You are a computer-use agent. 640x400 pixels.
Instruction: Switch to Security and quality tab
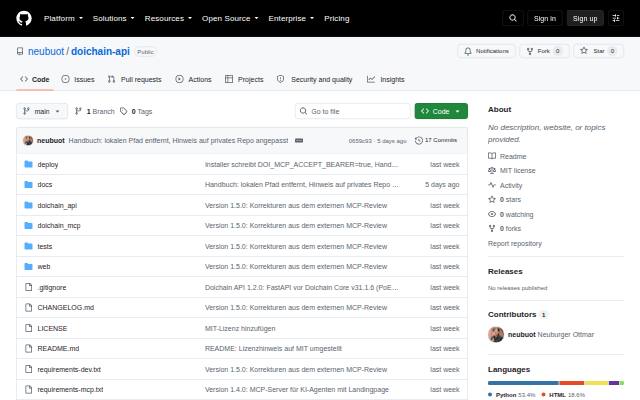[314, 79]
